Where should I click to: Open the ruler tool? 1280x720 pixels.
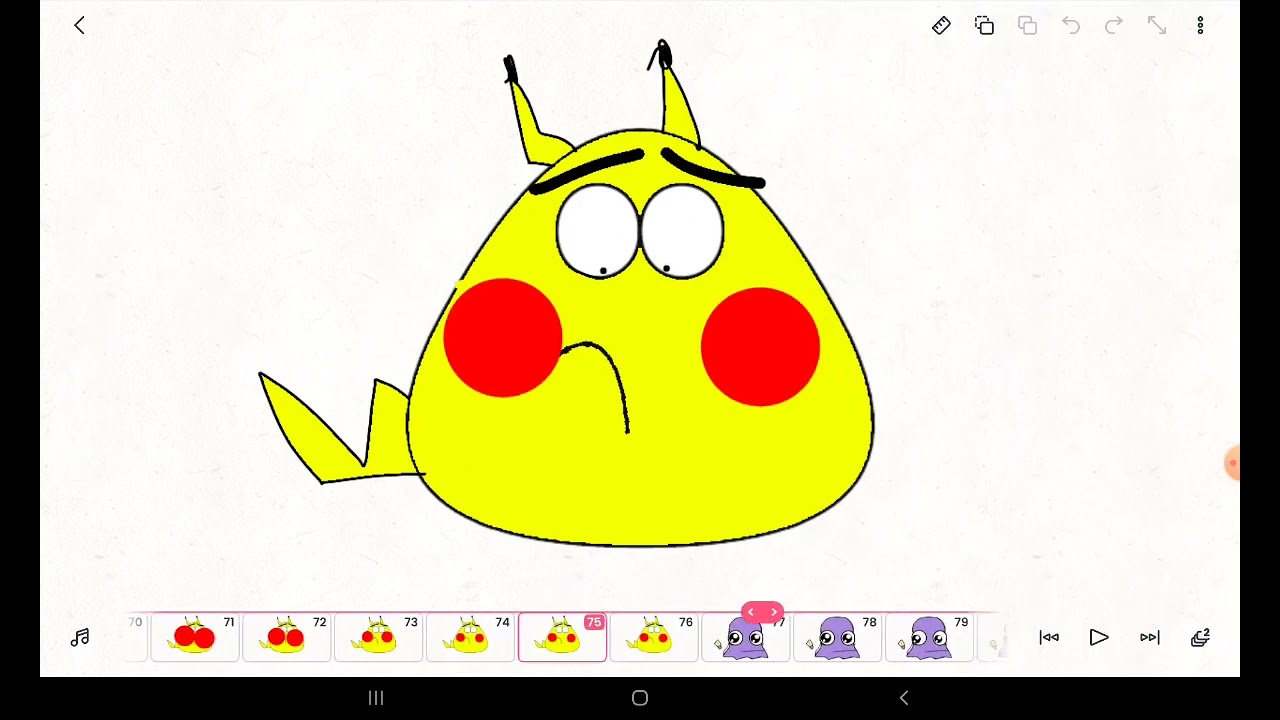point(941,26)
